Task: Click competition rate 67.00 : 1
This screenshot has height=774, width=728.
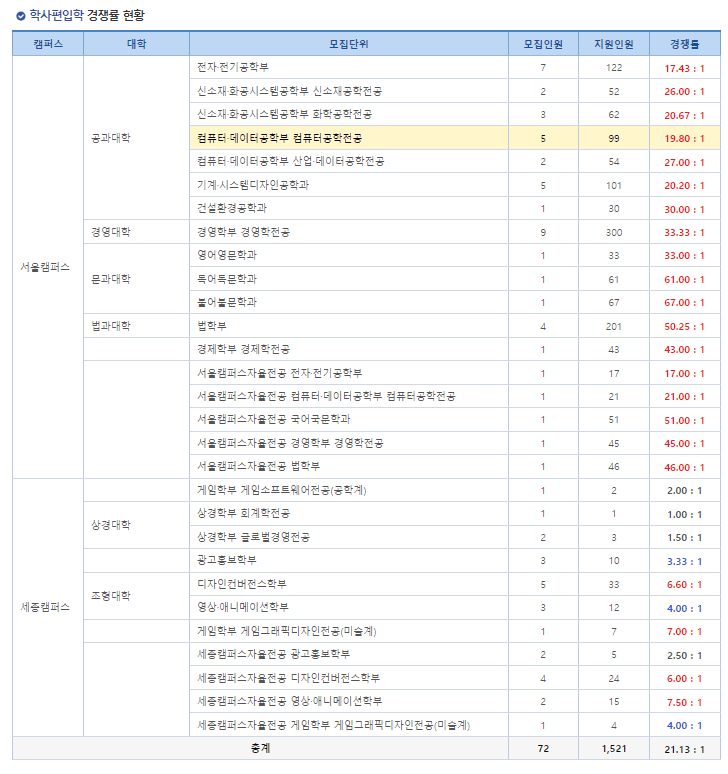Action: [685, 303]
